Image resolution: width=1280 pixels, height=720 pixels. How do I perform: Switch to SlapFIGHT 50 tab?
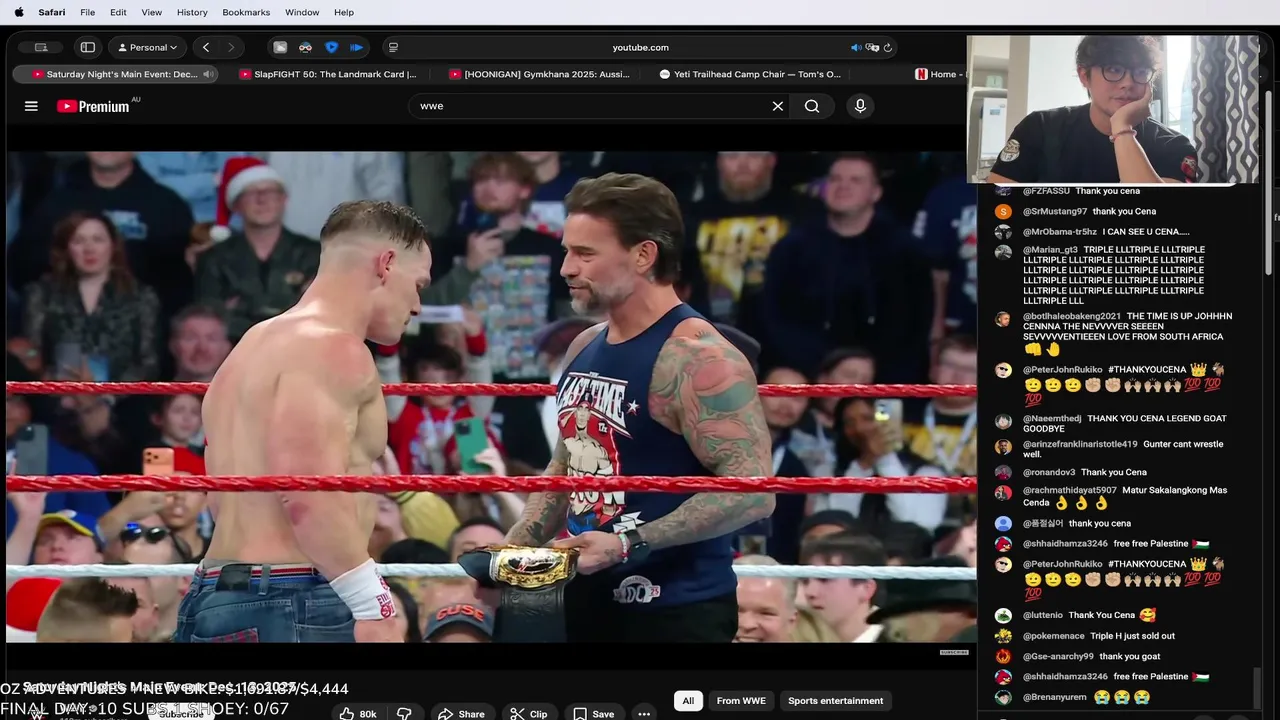327,74
